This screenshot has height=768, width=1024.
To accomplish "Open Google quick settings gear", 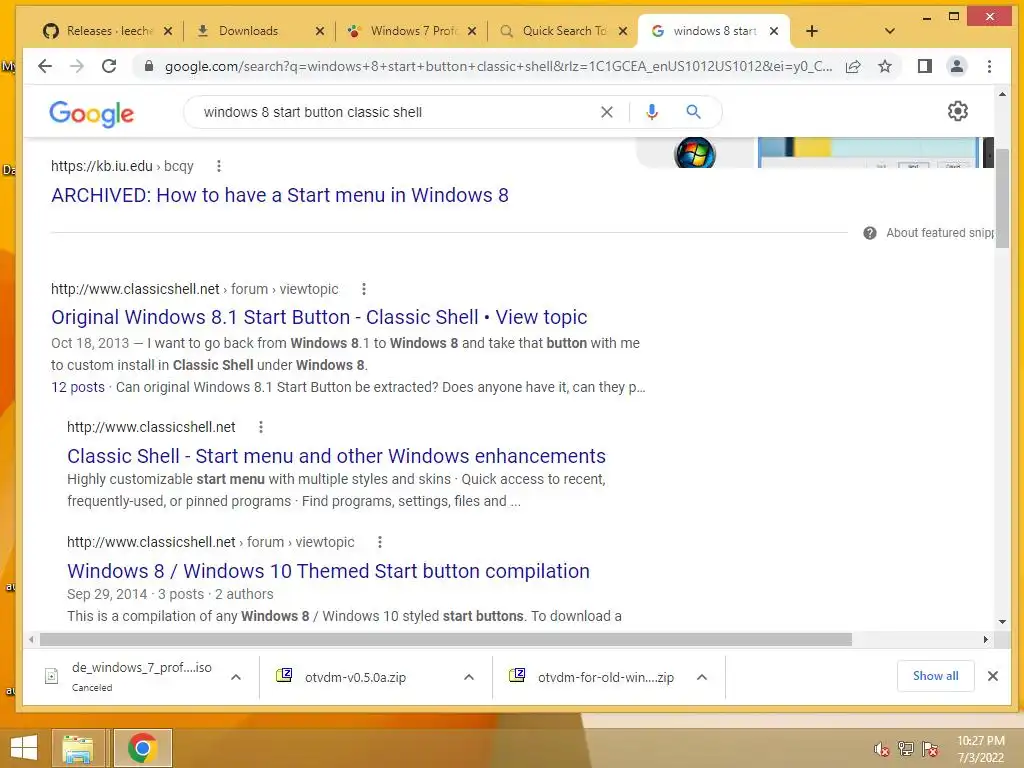I will pos(957,111).
